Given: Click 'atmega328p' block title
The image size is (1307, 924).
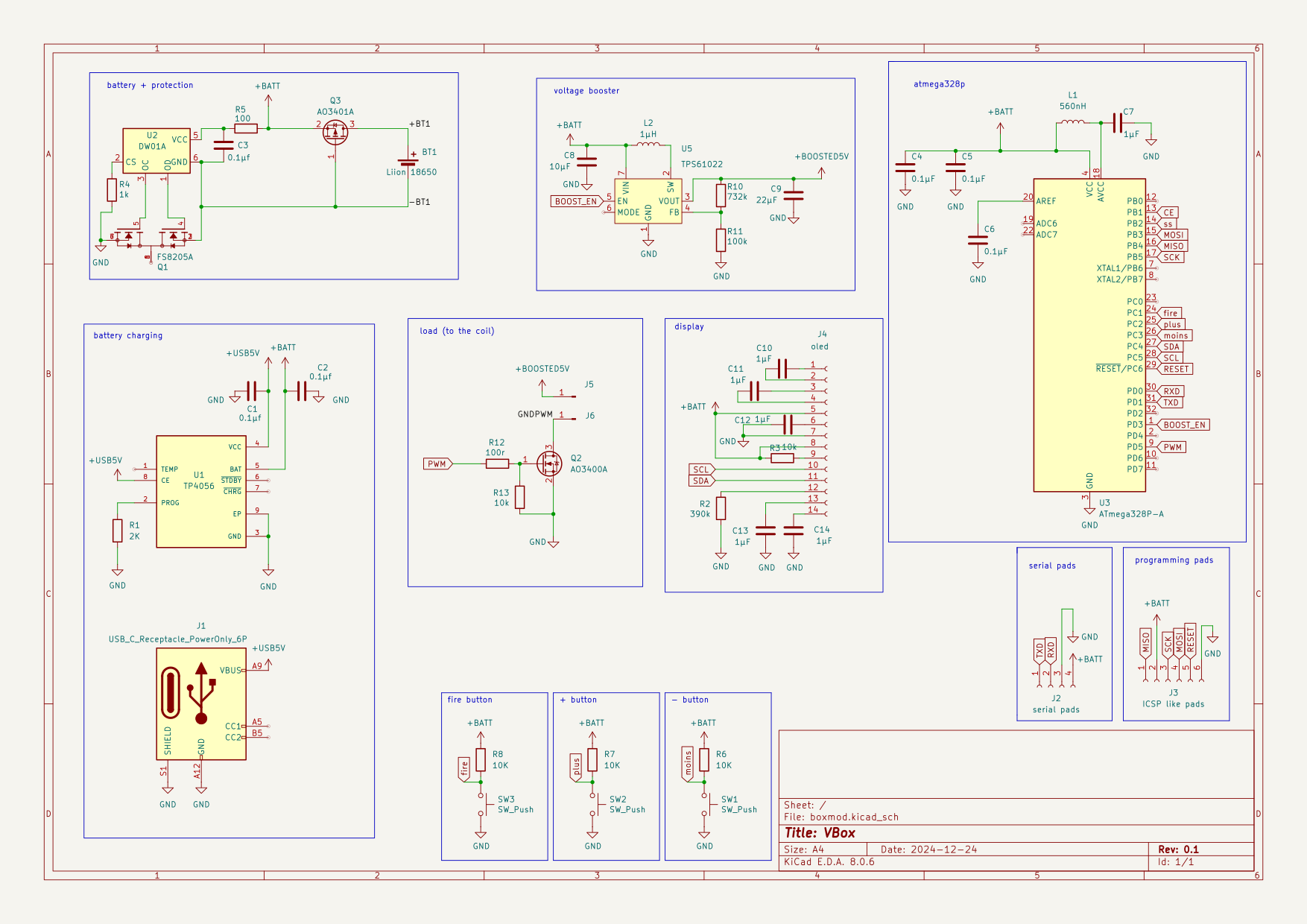Looking at the screenshot, I should pos(939,84).
